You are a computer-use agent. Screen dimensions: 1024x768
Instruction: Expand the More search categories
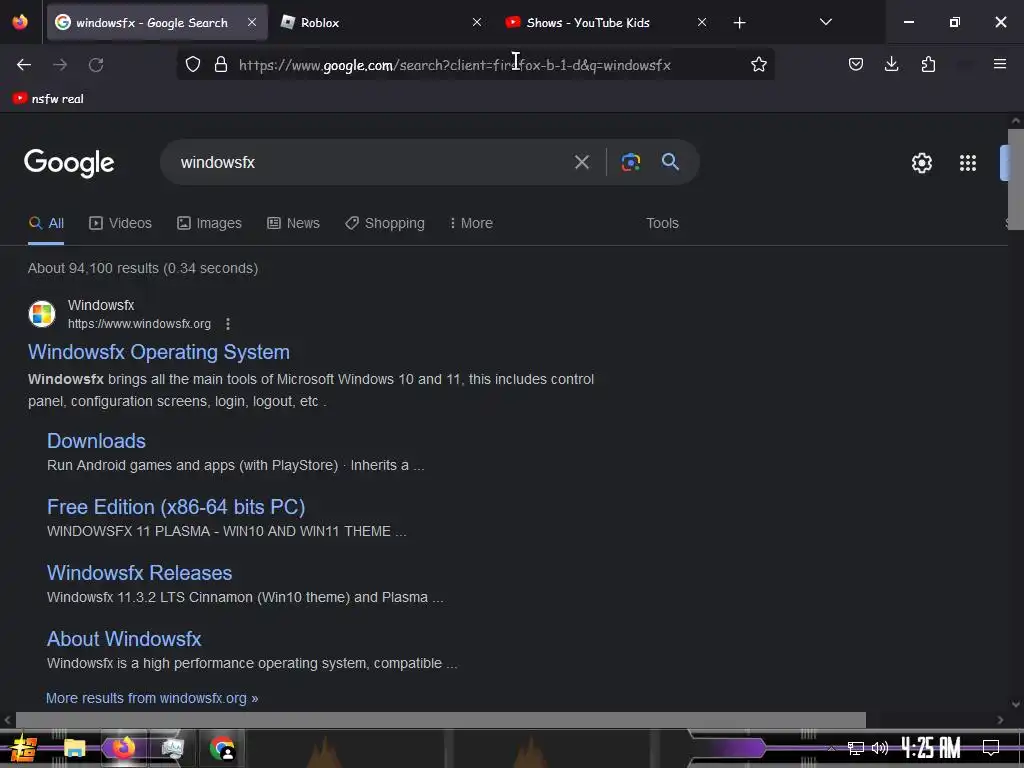pyautogui.click(x=471, y=223)
